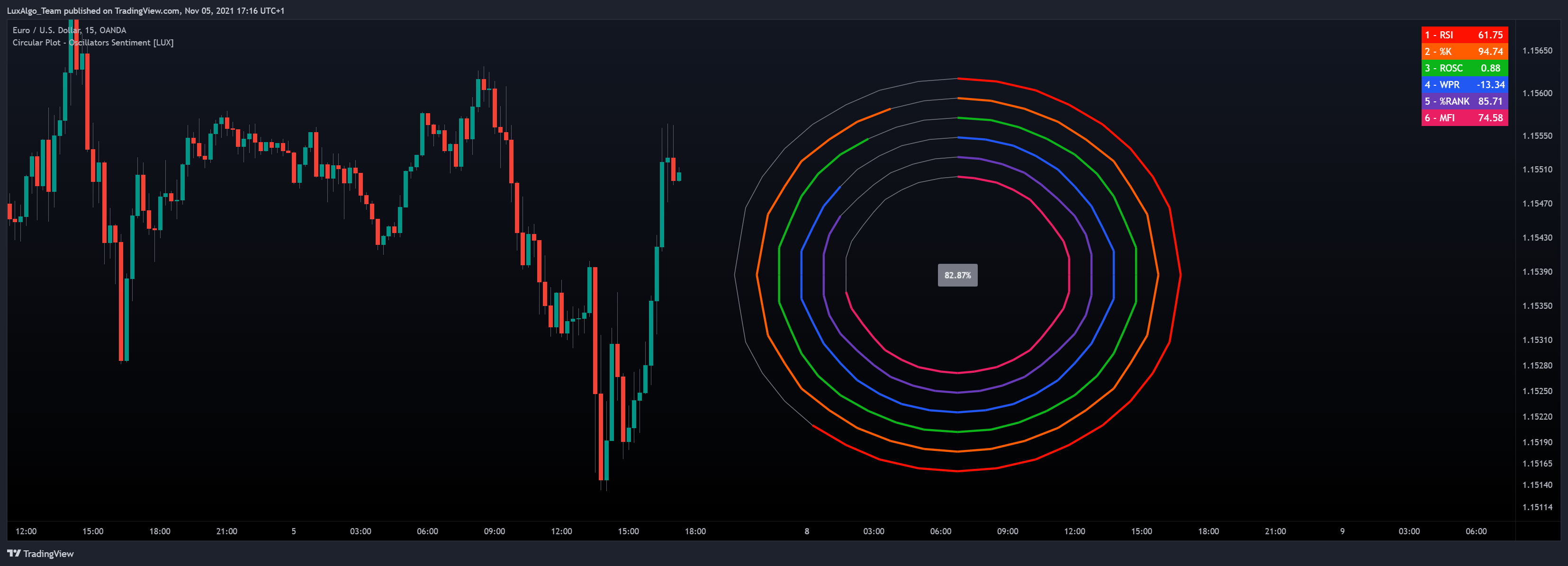Viewport: 1568px width, 566px height.
Task: Click price label 1.15165 on the axis
Action: (1537, 463)
